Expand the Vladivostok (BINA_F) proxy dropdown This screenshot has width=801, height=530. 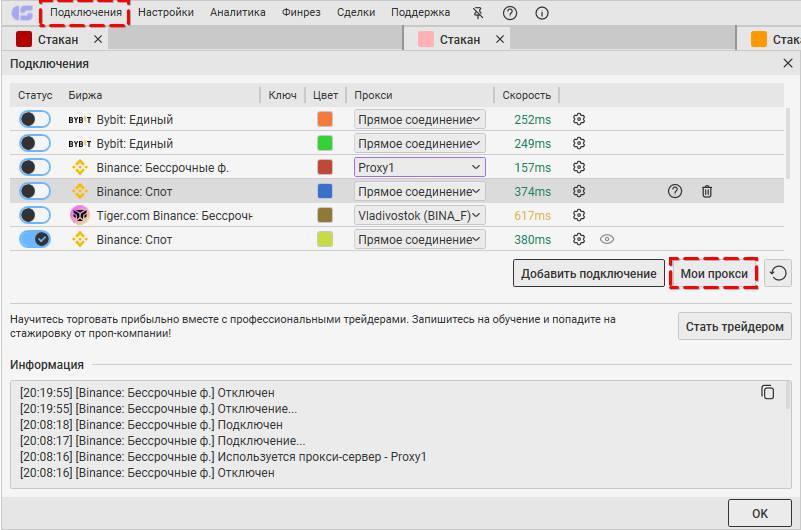[419, 215]
